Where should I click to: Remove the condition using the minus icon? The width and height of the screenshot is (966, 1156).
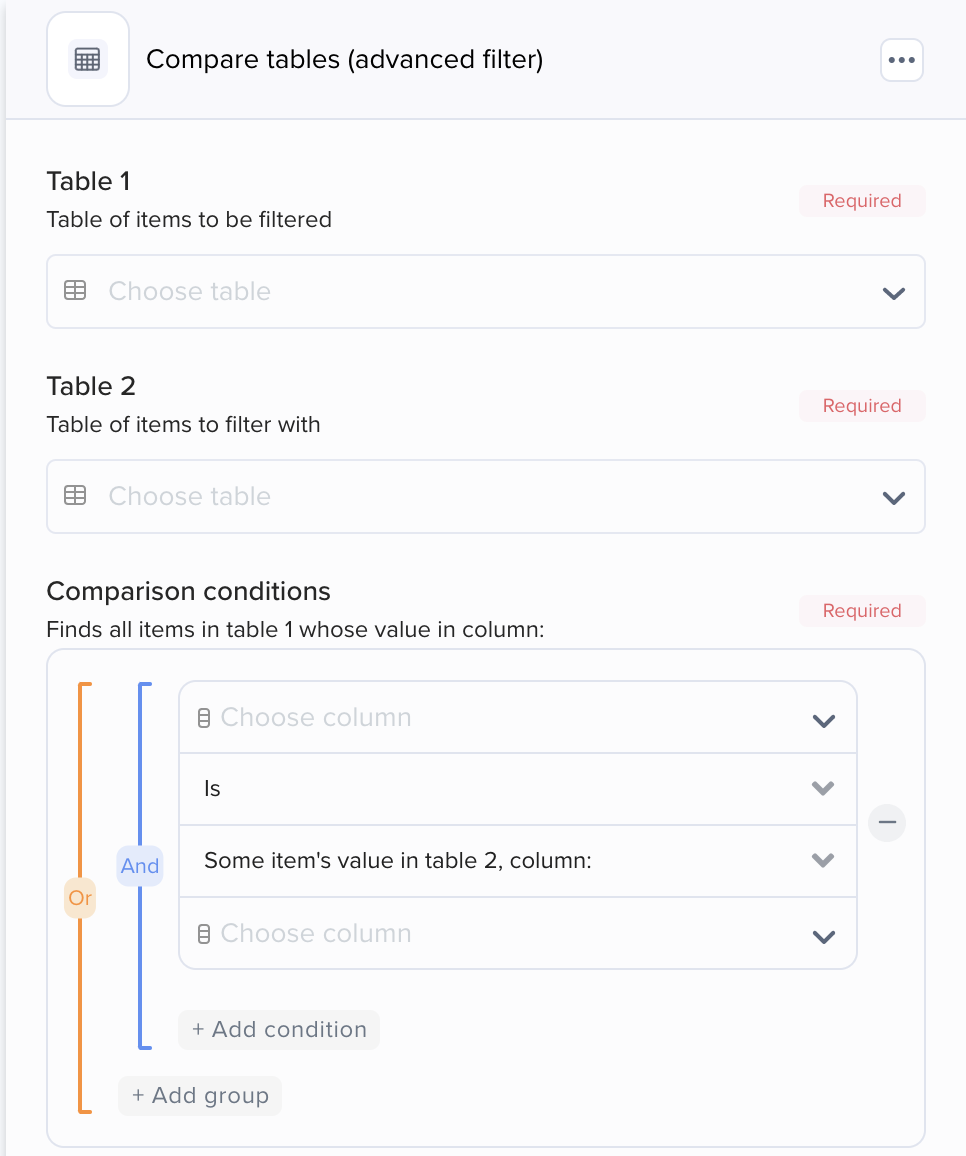click(x=886, y=822)
